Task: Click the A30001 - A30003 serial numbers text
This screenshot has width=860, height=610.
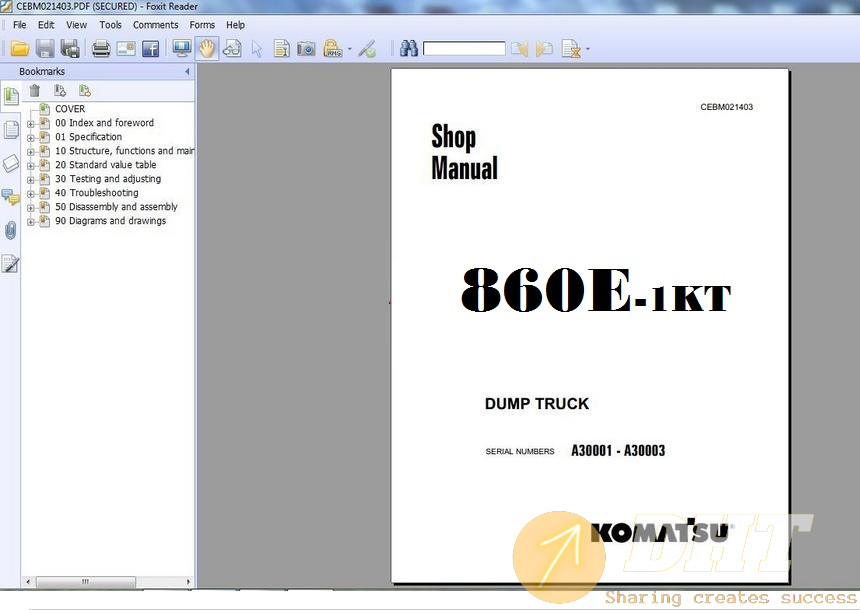Action: click(618, 450)
